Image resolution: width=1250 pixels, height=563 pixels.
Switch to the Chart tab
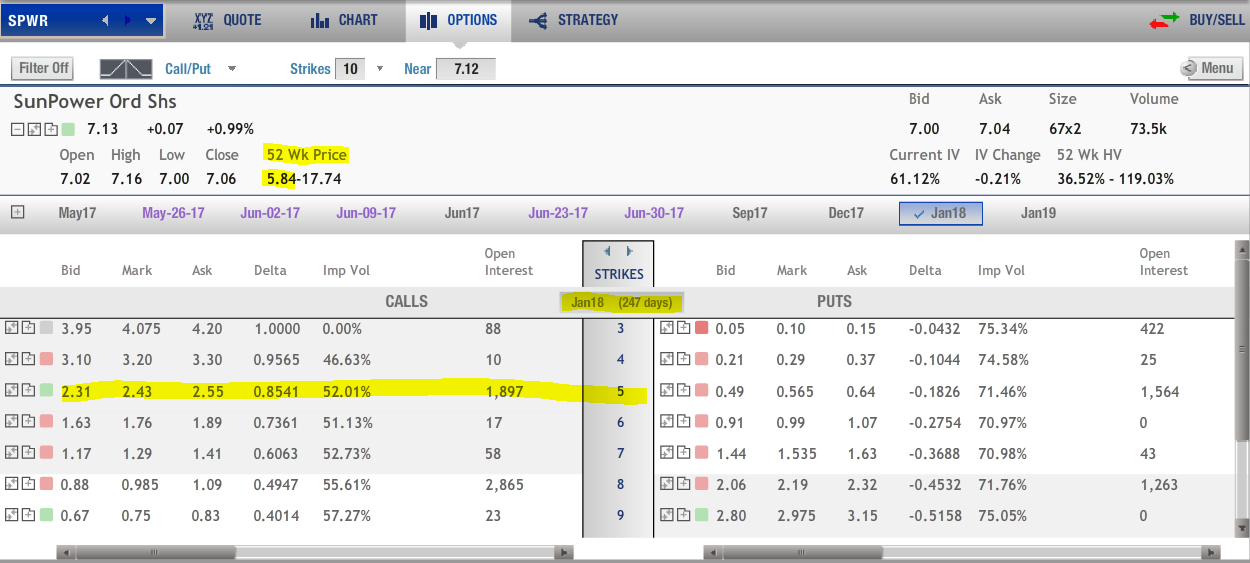pyautogui.click(x=344, y=20)
